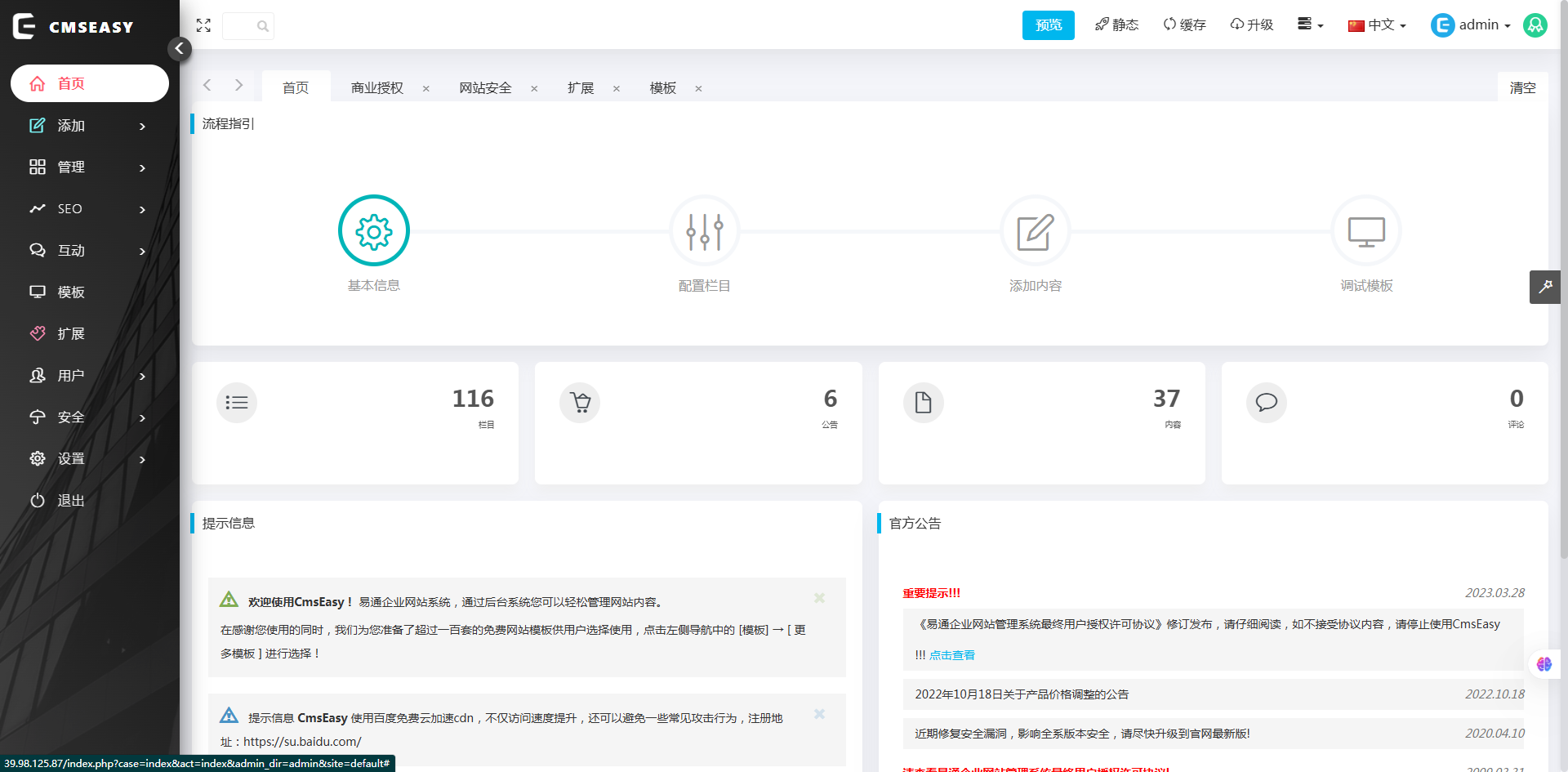Open the pin tool on right edge
The height and width of the screenshot is (772, 1568).
[x=1544, y=287]
